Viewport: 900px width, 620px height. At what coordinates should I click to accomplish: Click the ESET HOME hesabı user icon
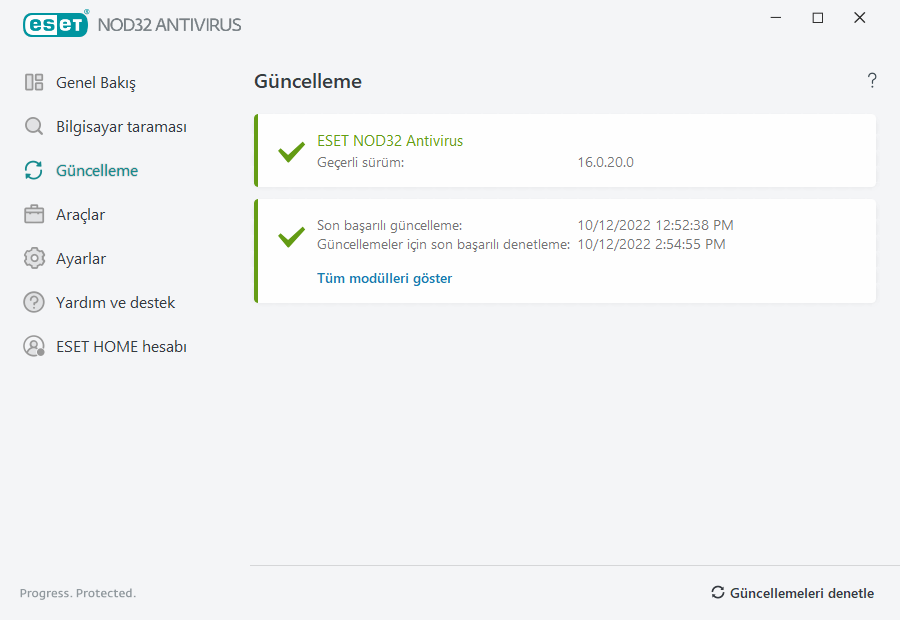(34, 347)
